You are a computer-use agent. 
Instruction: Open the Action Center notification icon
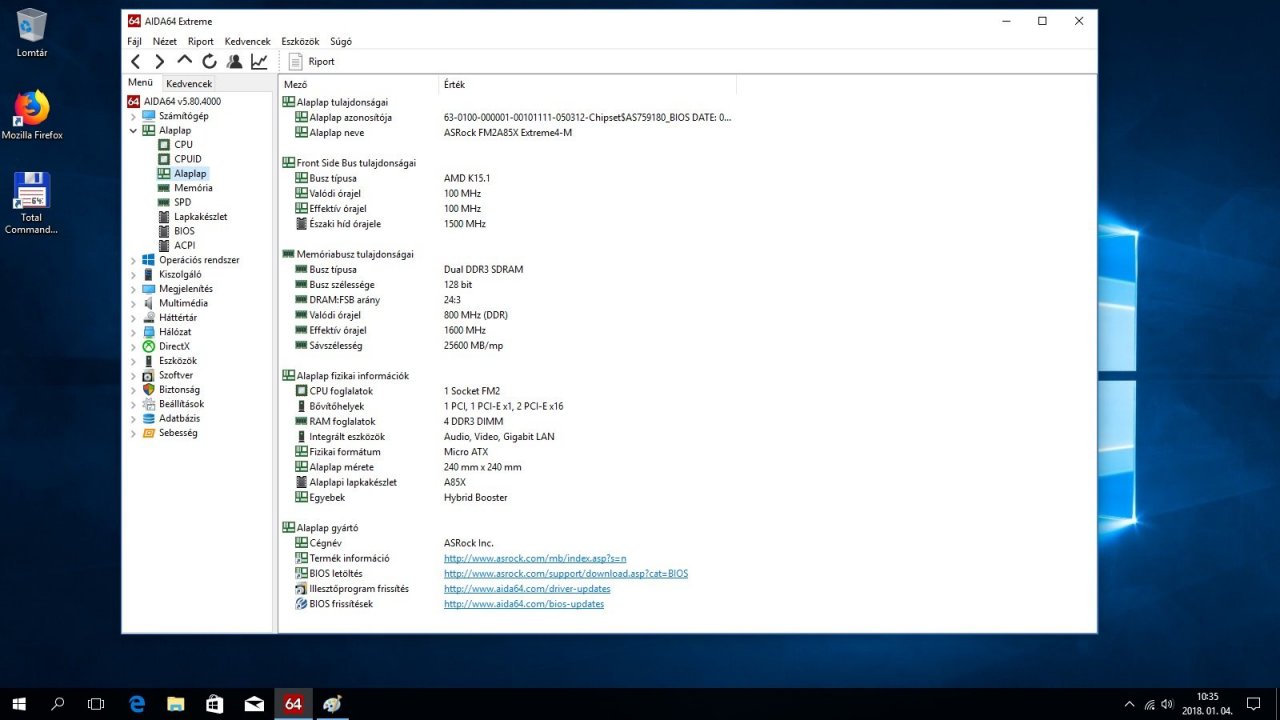[x=1254, y=704]
